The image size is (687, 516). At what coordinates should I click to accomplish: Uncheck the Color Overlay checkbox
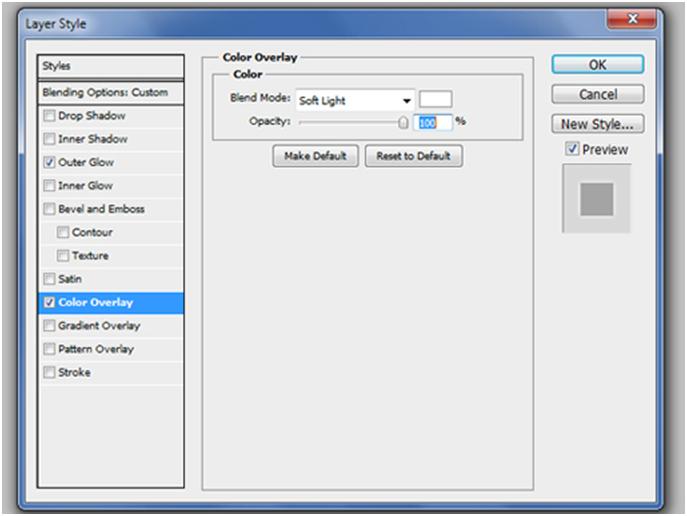[x=49, y=302]
